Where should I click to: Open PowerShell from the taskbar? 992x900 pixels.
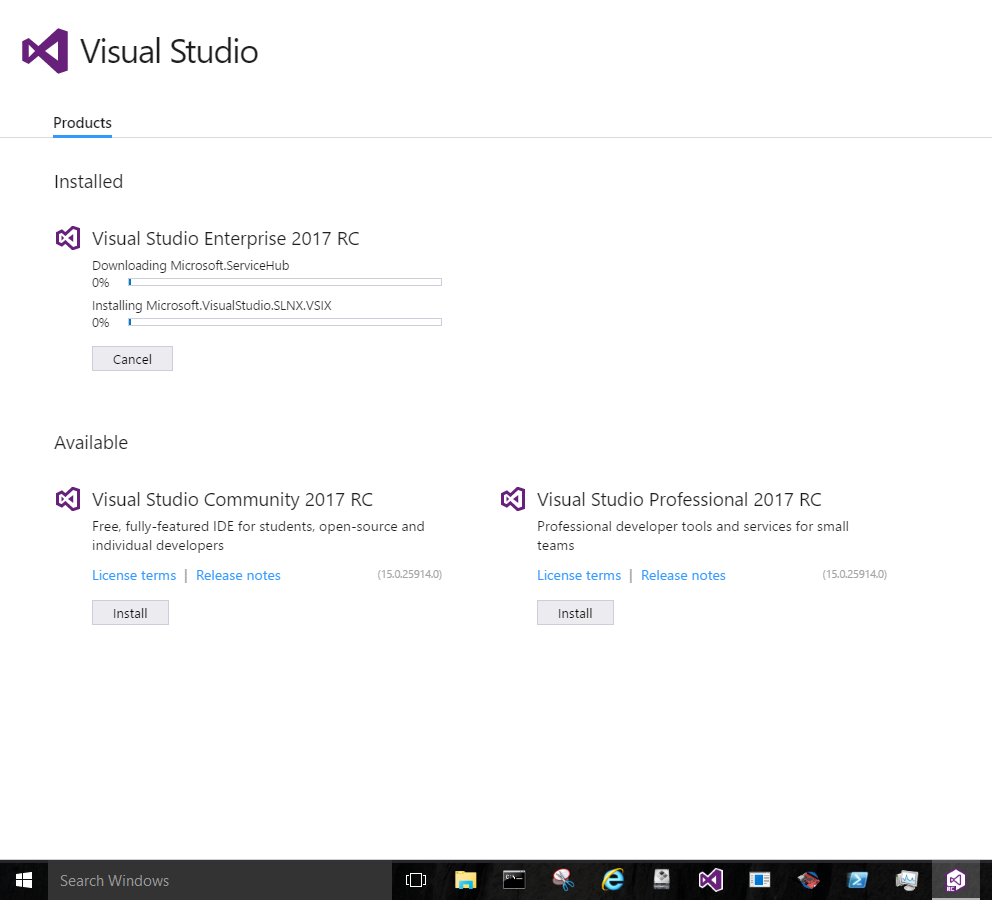[858, 880]
